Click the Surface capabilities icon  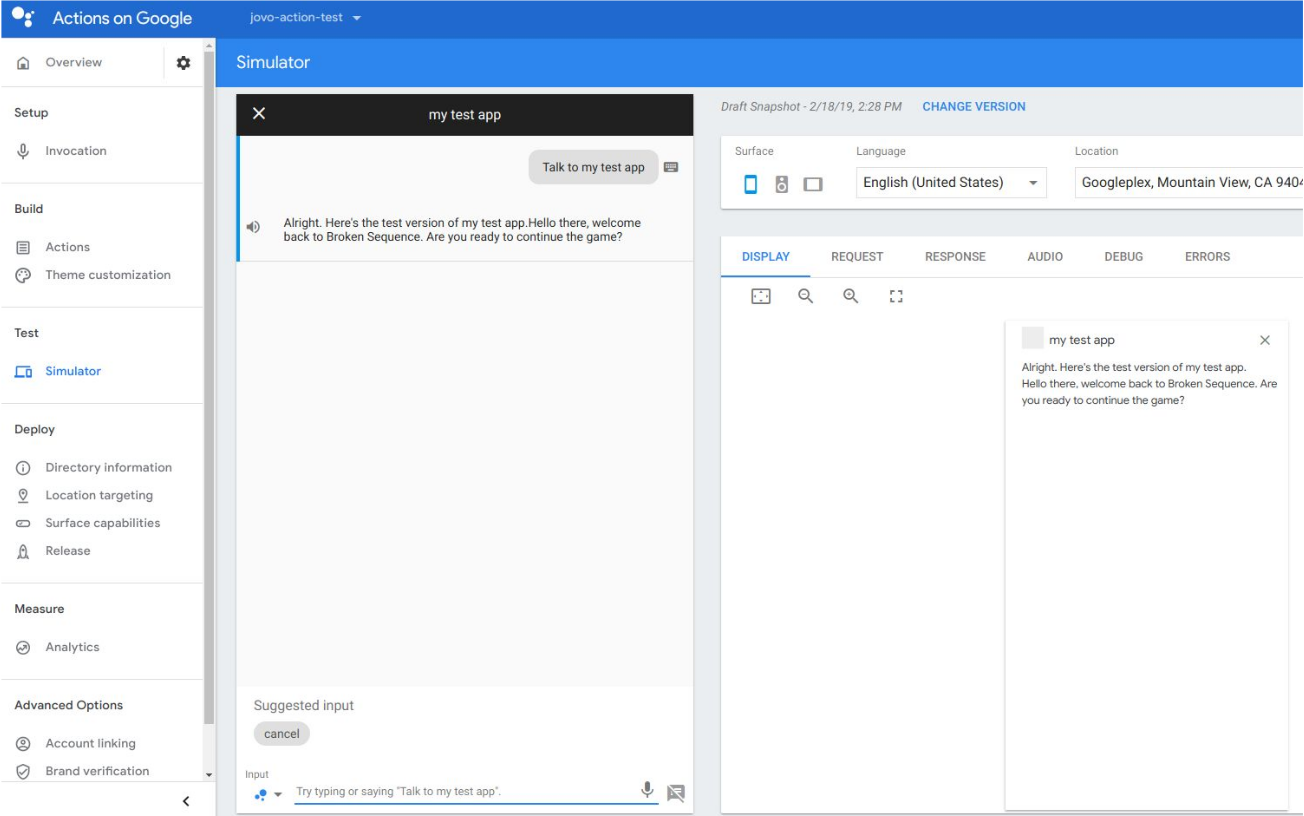23,523
